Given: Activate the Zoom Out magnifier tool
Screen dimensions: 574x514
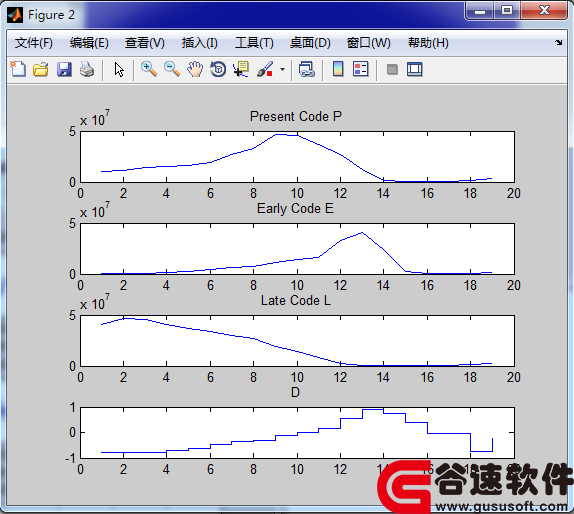Looking at the screenshot, I should coord(172,69).
